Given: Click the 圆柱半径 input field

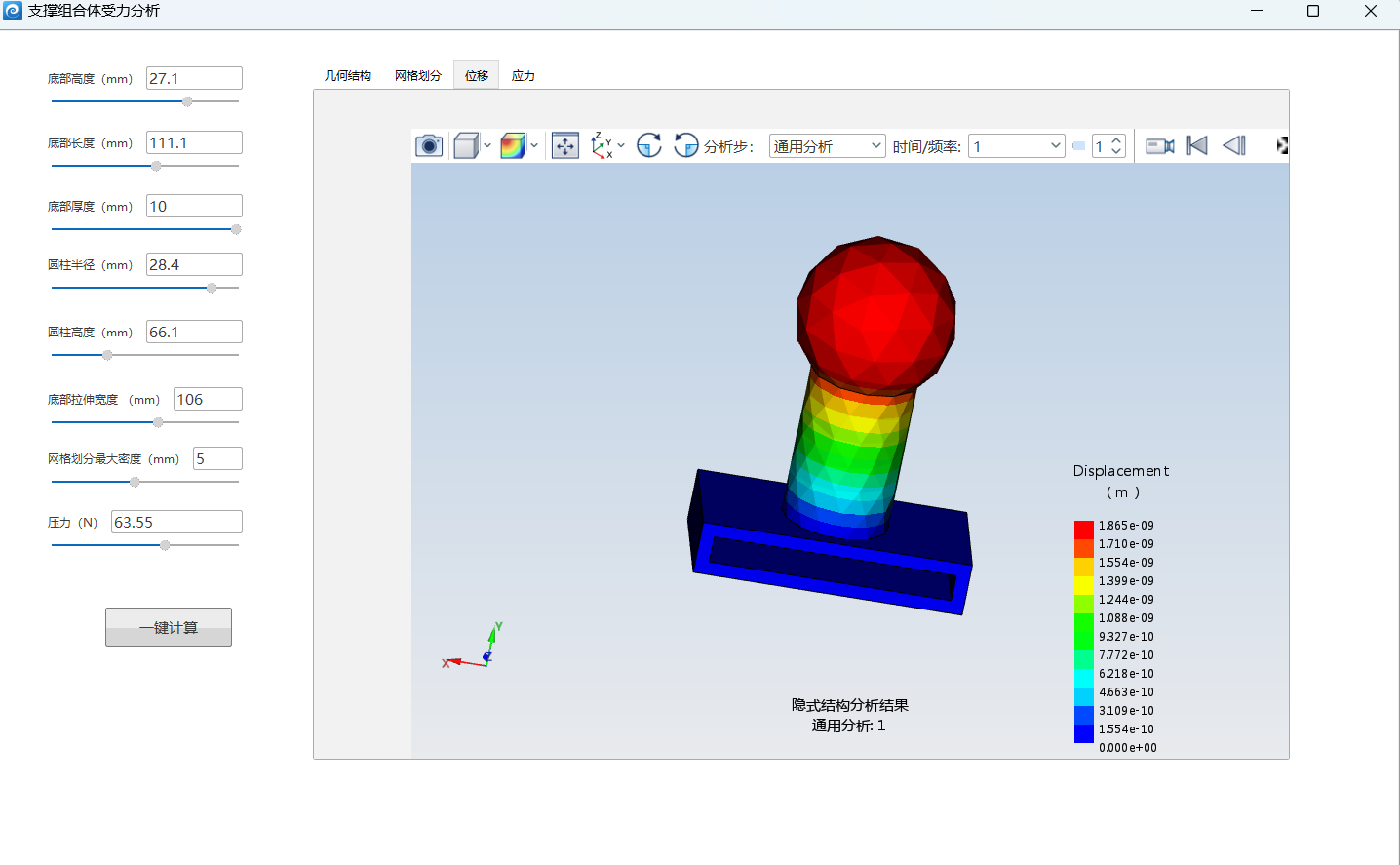Looking at the screenshot, I should click(194, 264).
